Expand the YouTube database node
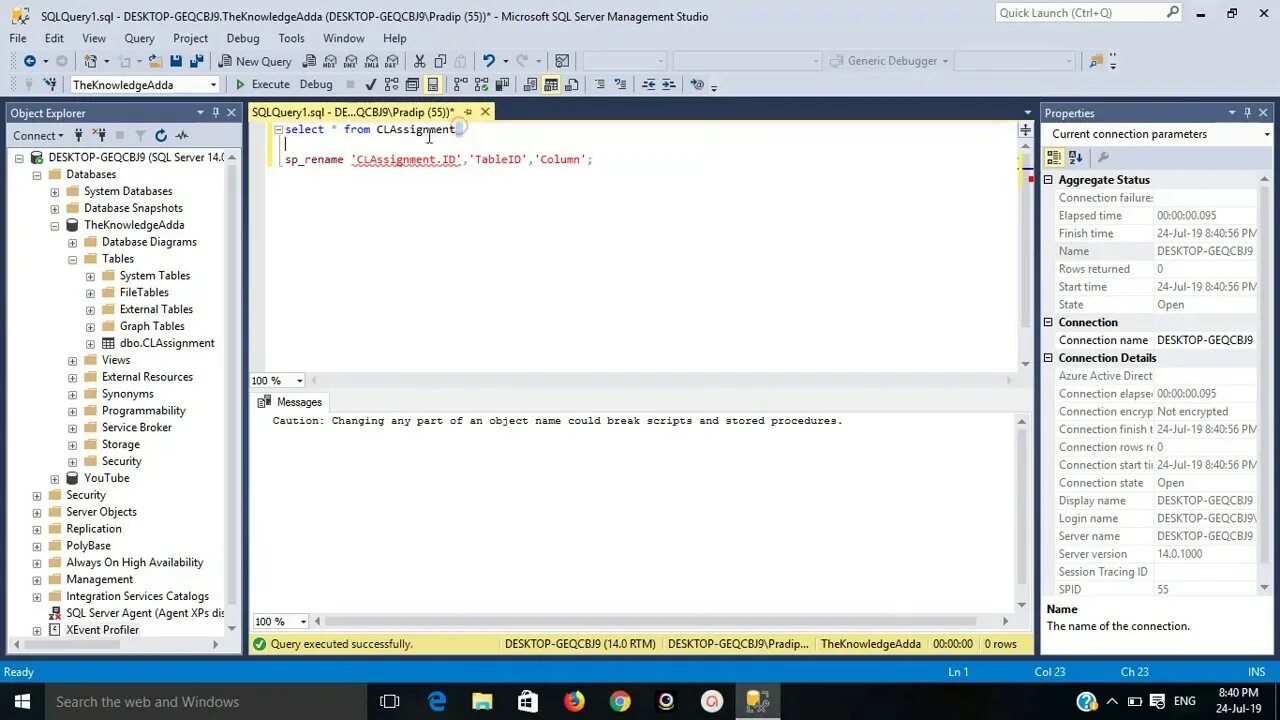The width and height of the screenshot is (1280, 720). (55, 478)
